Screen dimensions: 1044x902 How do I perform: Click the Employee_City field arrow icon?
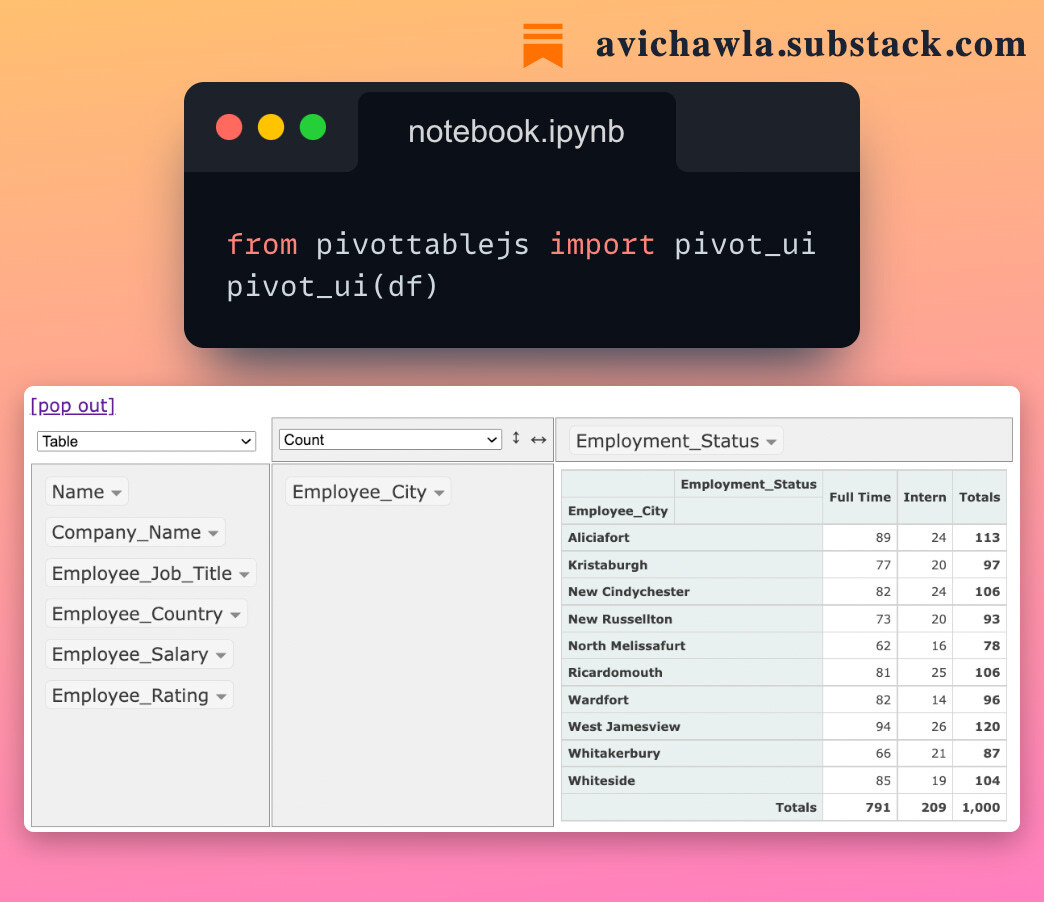tap(438, 491)
